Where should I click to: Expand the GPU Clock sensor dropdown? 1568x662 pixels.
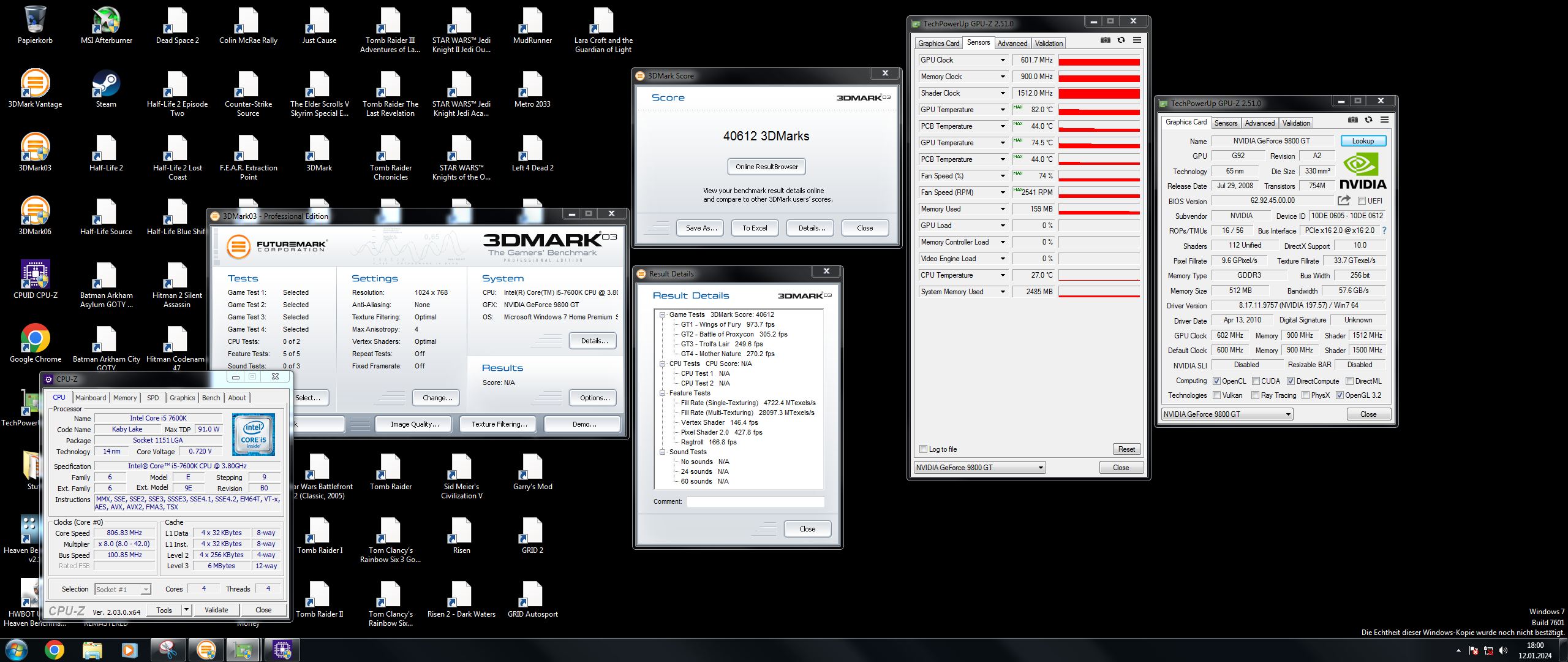(1003, 60)
